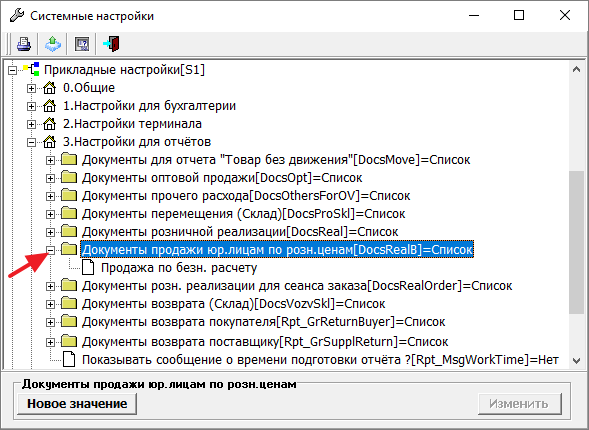
Task: Select the 0.Общие house icon
Action: (50, 88)
